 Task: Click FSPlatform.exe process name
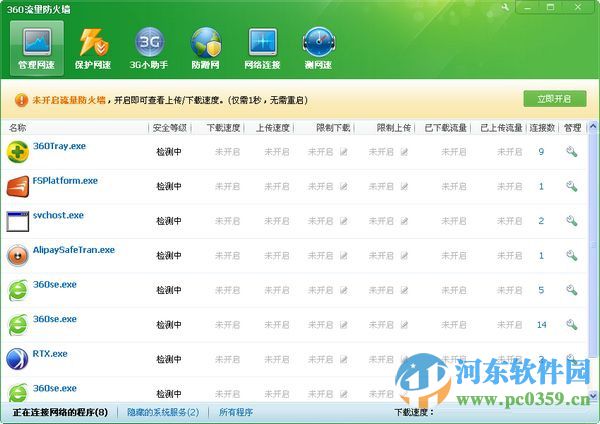coord(65,181)
